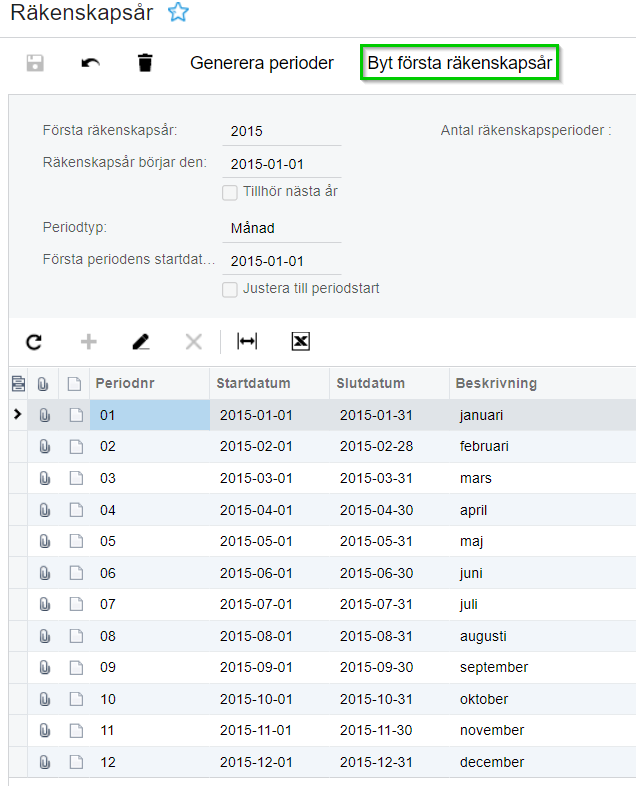Click end date 2015-07-31

(x=389, y=604)
